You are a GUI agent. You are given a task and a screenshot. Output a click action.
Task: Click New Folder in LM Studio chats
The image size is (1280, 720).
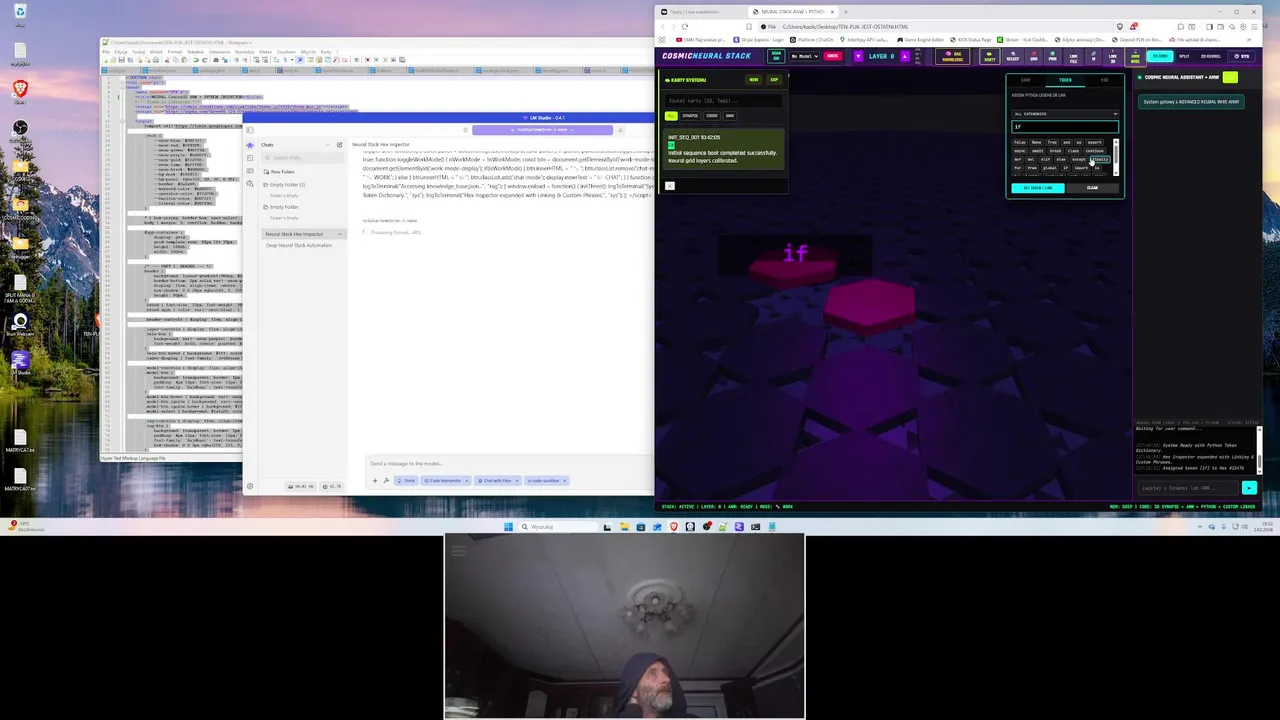[279, 172]
